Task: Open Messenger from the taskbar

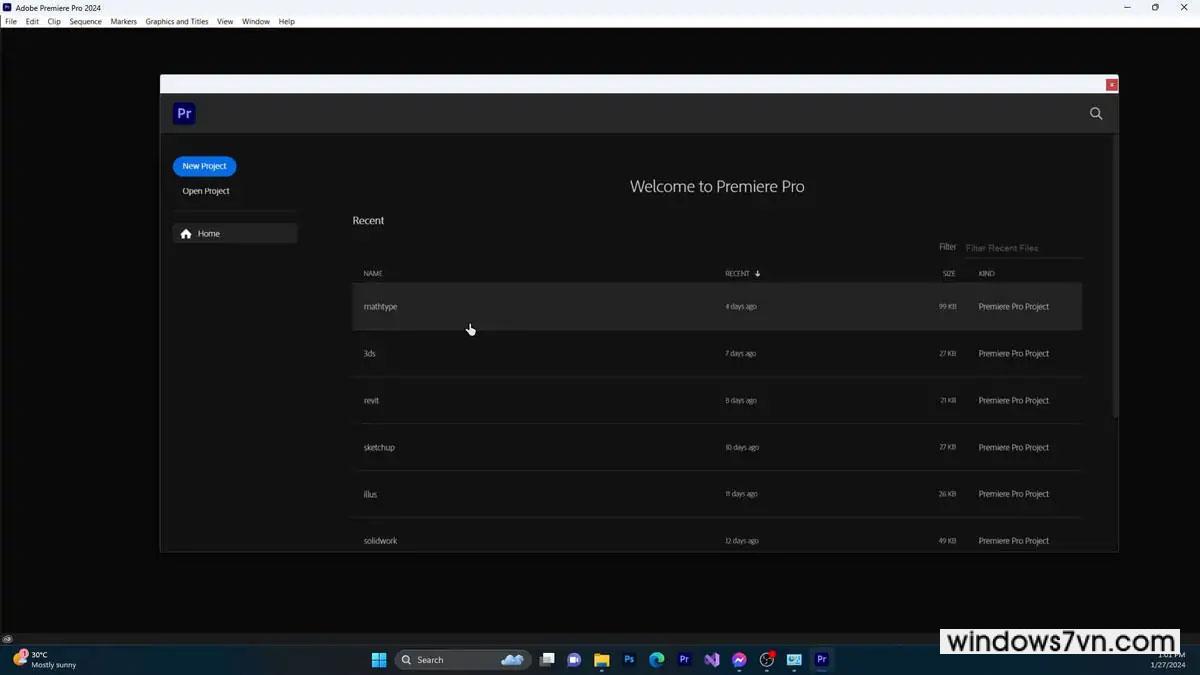Action: 739,660
